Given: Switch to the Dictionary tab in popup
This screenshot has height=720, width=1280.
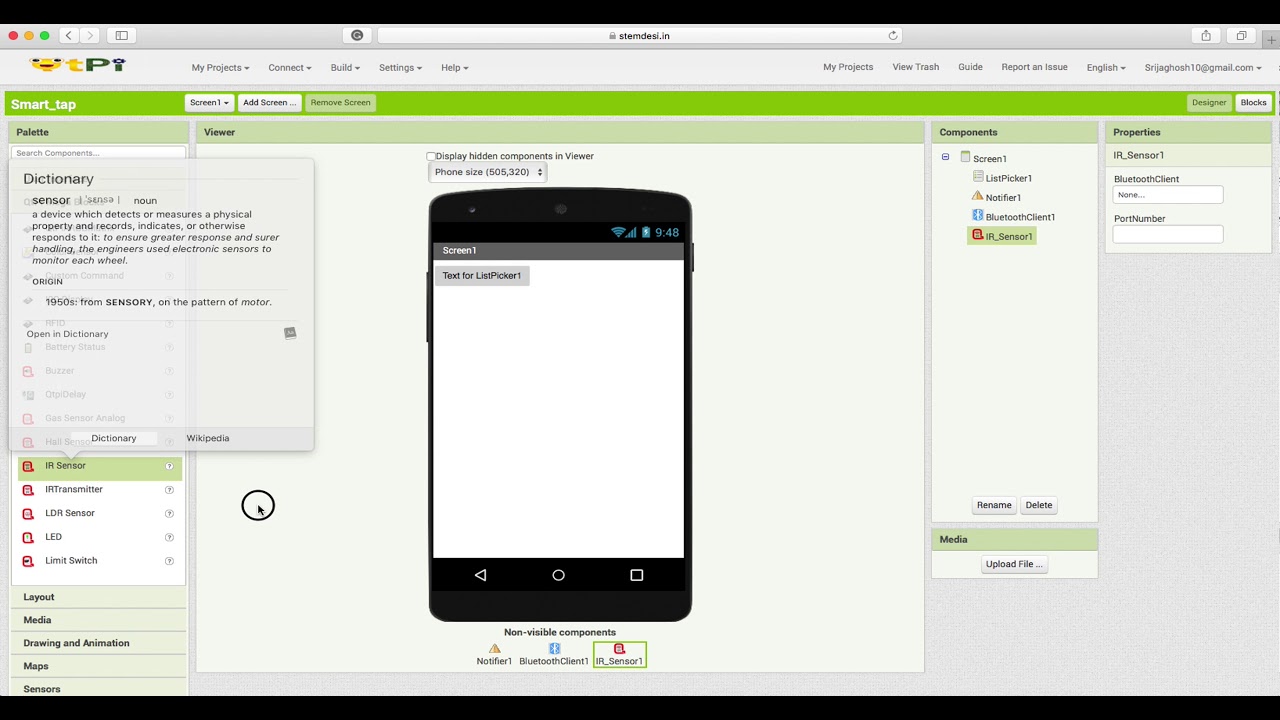Looking at the screenshot, I should [x=114, y=438].
